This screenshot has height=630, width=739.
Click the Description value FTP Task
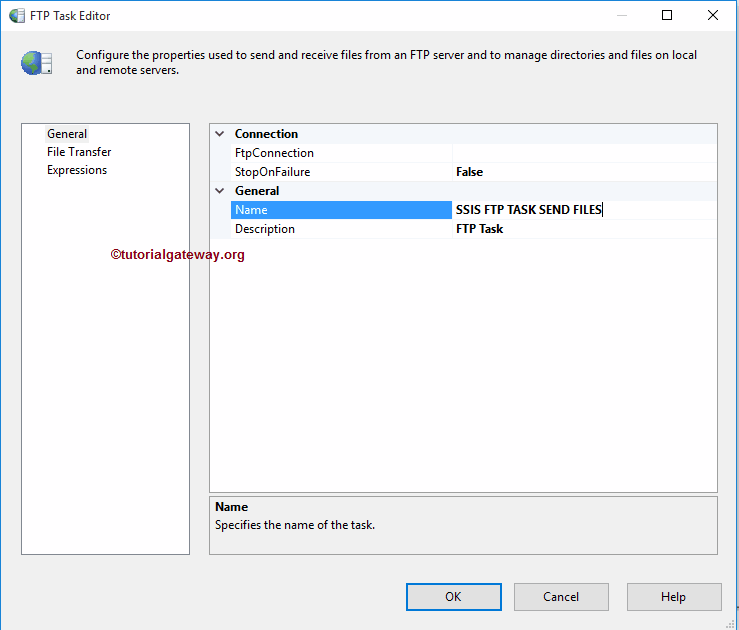[x=479, y=229]
